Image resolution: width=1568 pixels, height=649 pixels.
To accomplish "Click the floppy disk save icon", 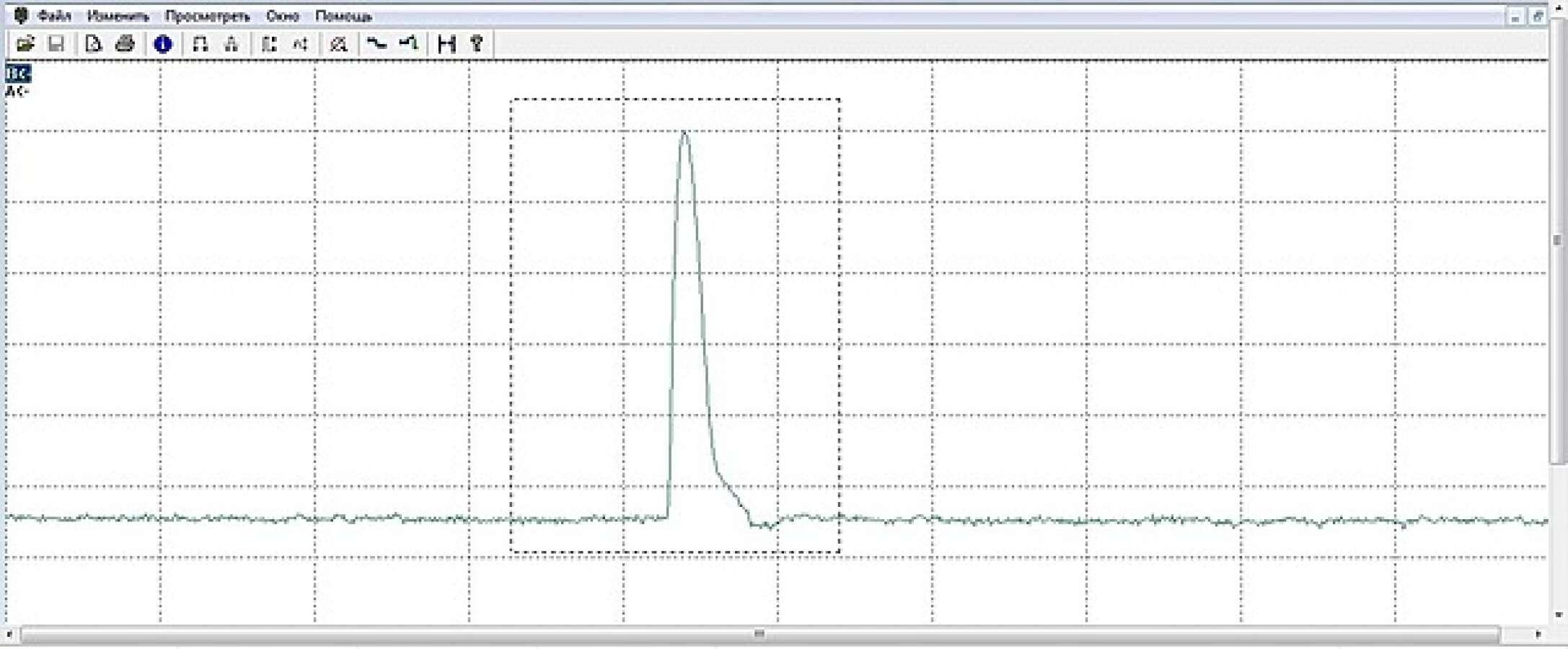I will [x=56, y=44].
